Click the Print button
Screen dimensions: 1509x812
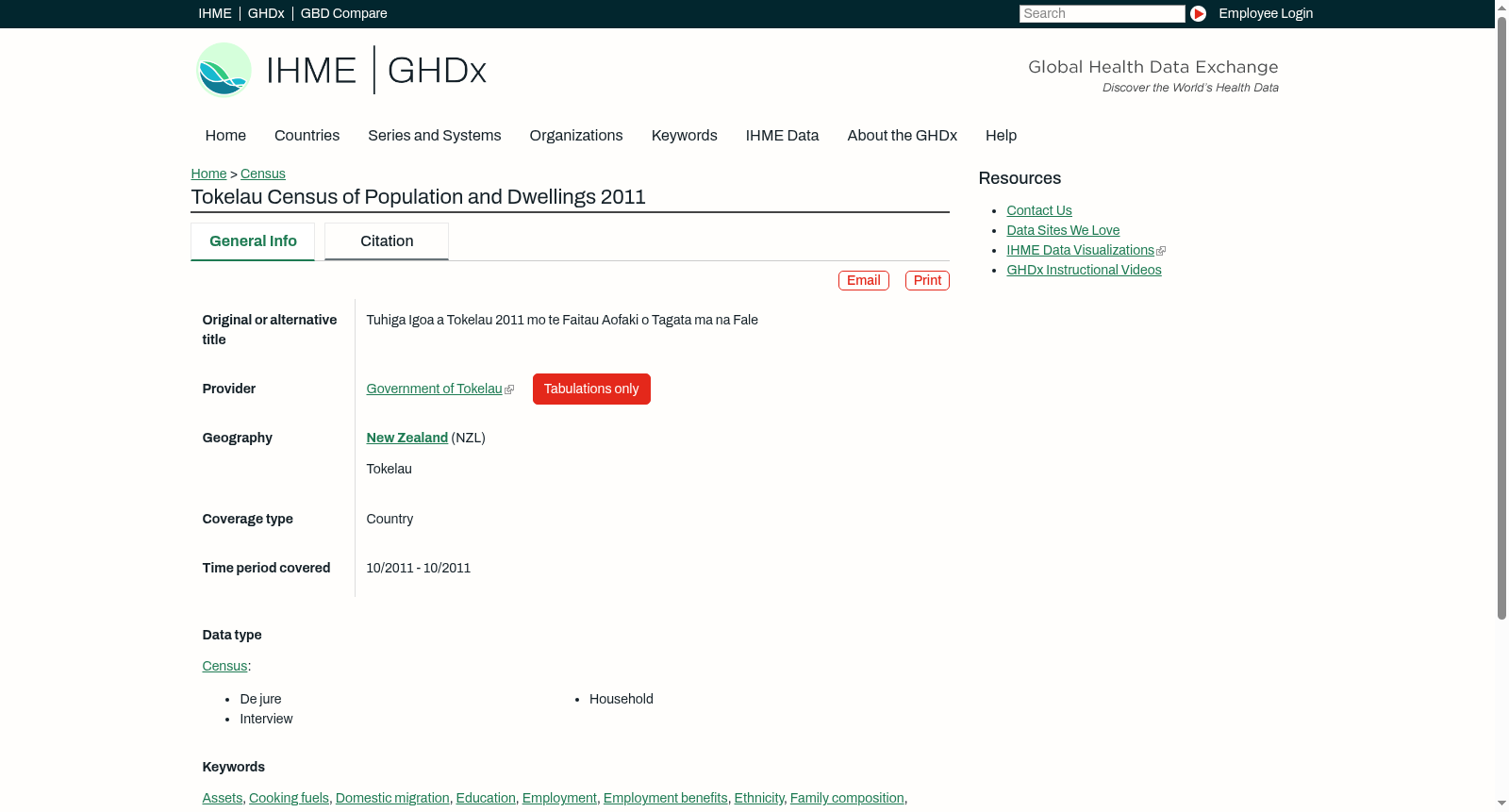click(927, 280)
